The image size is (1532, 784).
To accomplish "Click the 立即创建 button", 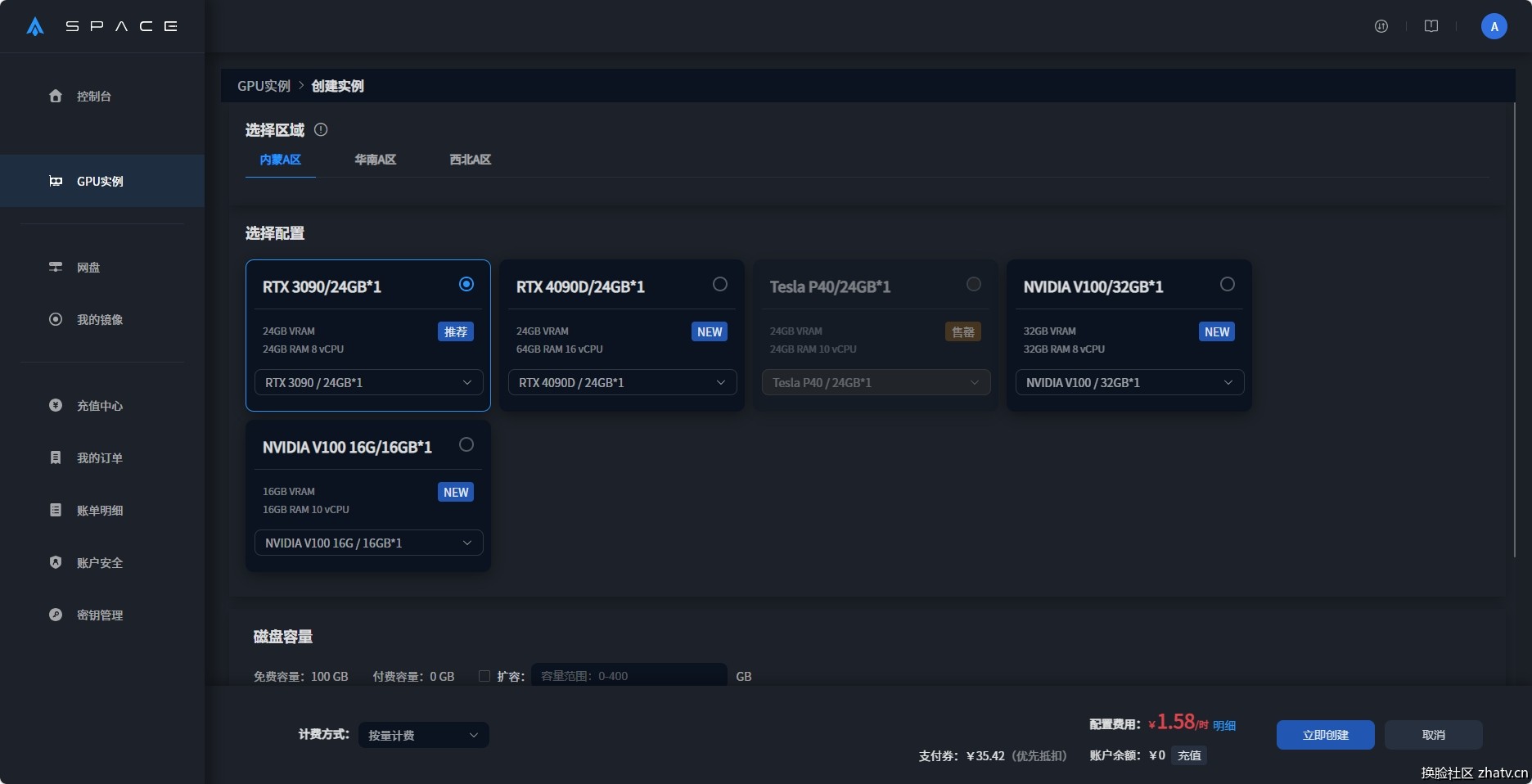I will 1326,735.
